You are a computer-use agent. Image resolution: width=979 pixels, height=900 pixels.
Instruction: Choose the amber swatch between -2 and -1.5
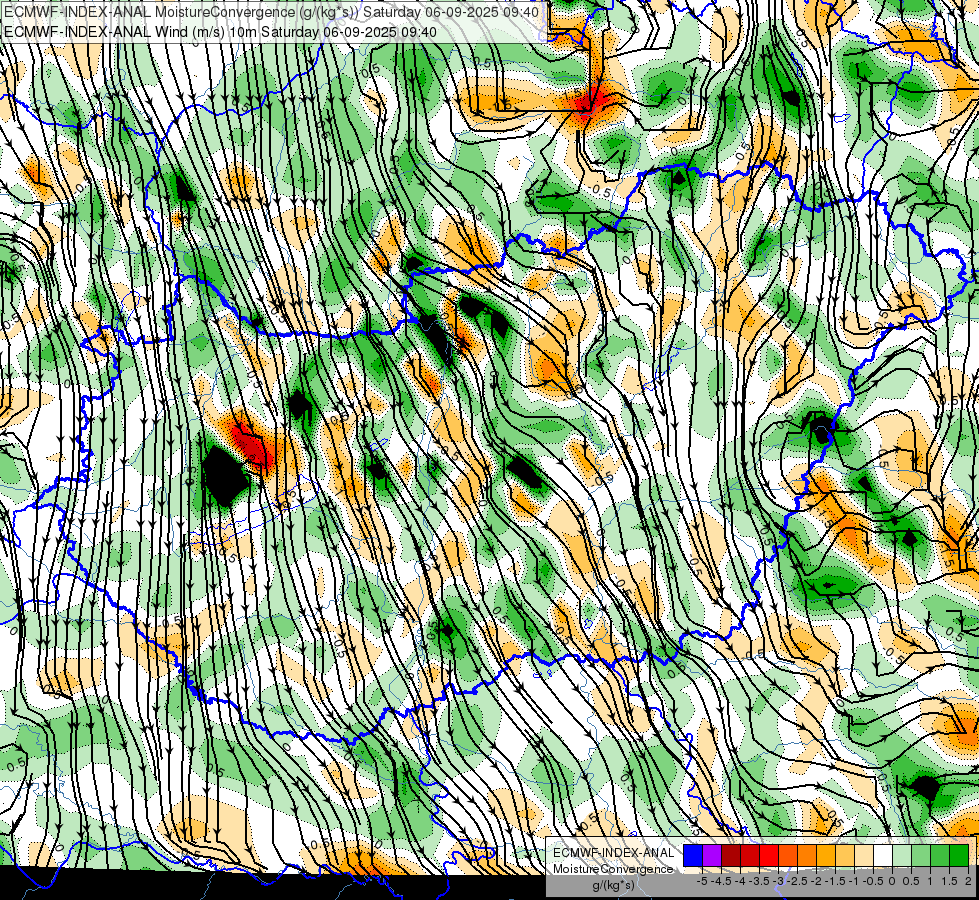[x=825, y=855]
